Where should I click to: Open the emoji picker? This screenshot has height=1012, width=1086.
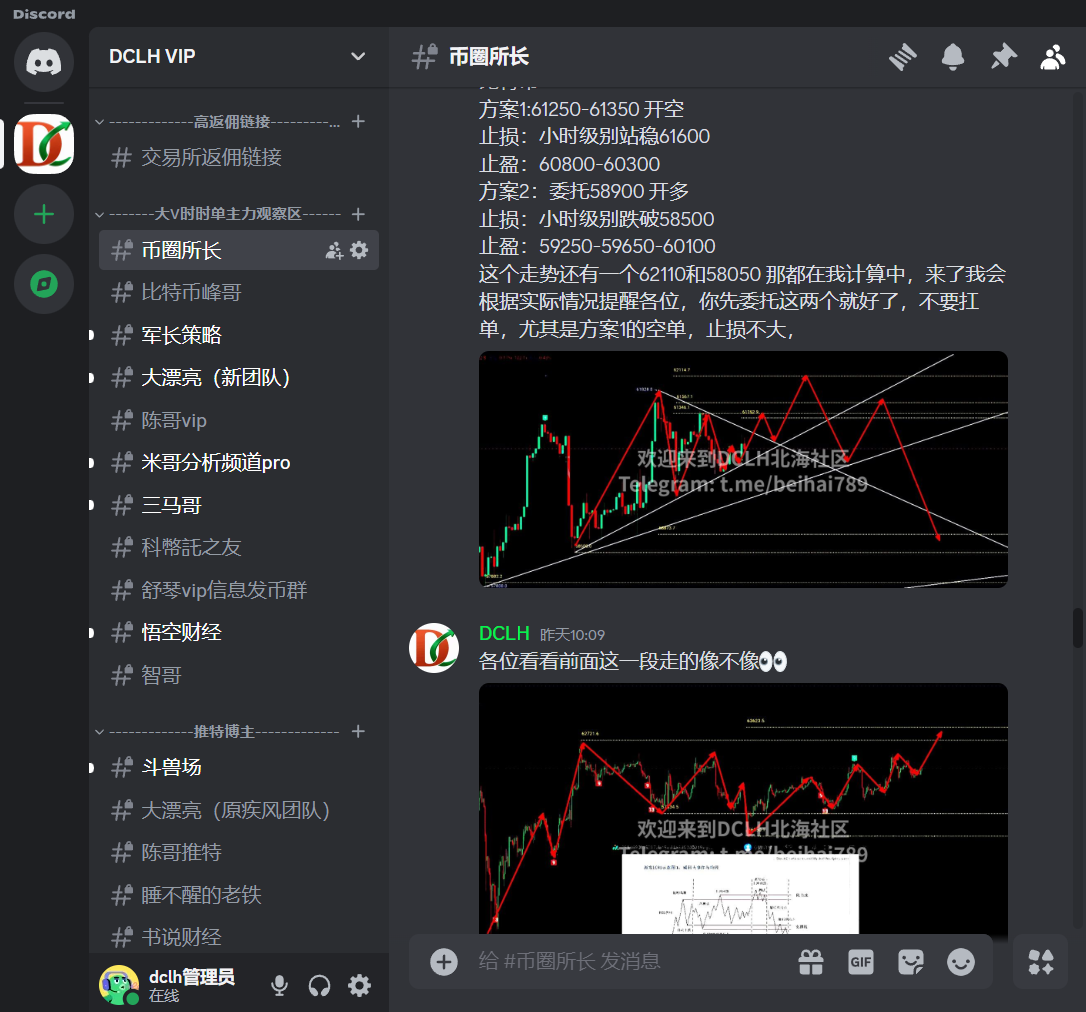coord(960,962)
